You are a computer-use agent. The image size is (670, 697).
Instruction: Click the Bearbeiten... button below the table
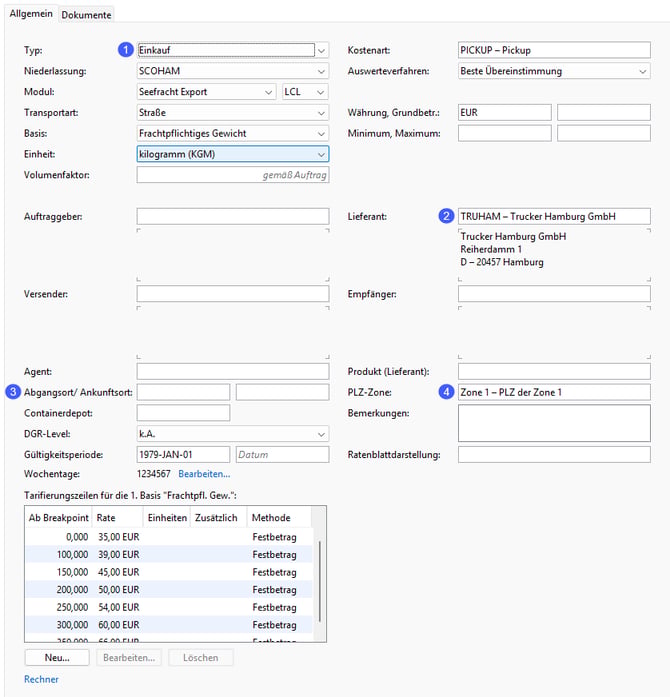coord(129,658)
